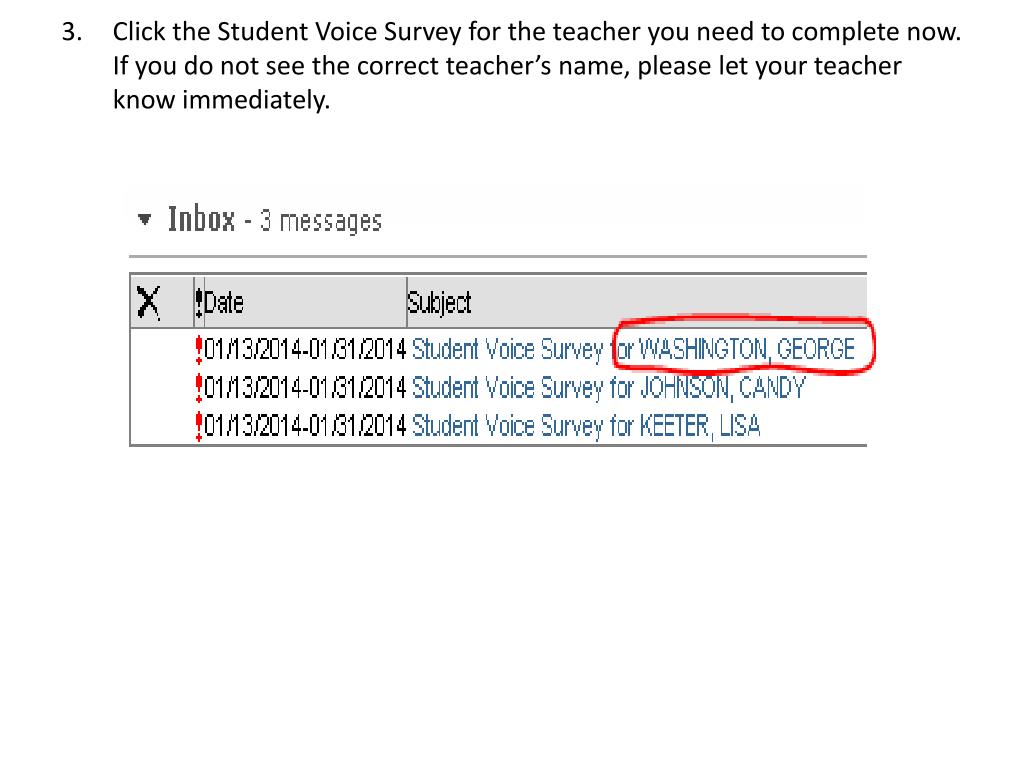The height and width of the screenshot is (768, 1024).
Task: Select the date range on the Washington survey row
Action: [x=305, y=349]
